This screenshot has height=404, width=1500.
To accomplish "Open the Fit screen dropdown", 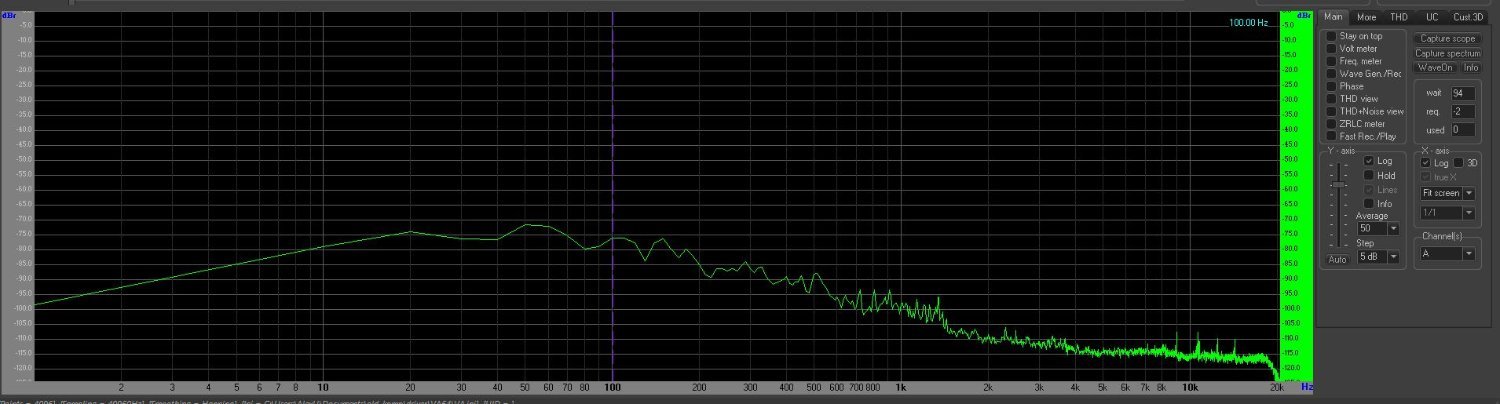I will click(x=1447, y=193).
